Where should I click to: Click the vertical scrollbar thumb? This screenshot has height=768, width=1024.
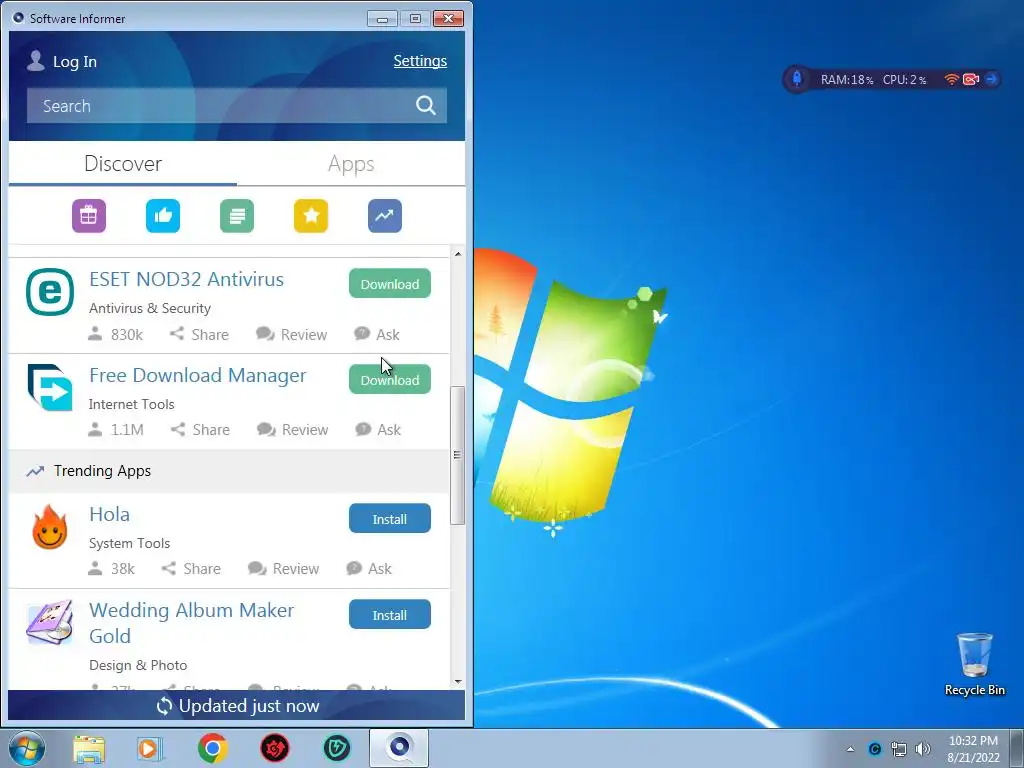458,455
